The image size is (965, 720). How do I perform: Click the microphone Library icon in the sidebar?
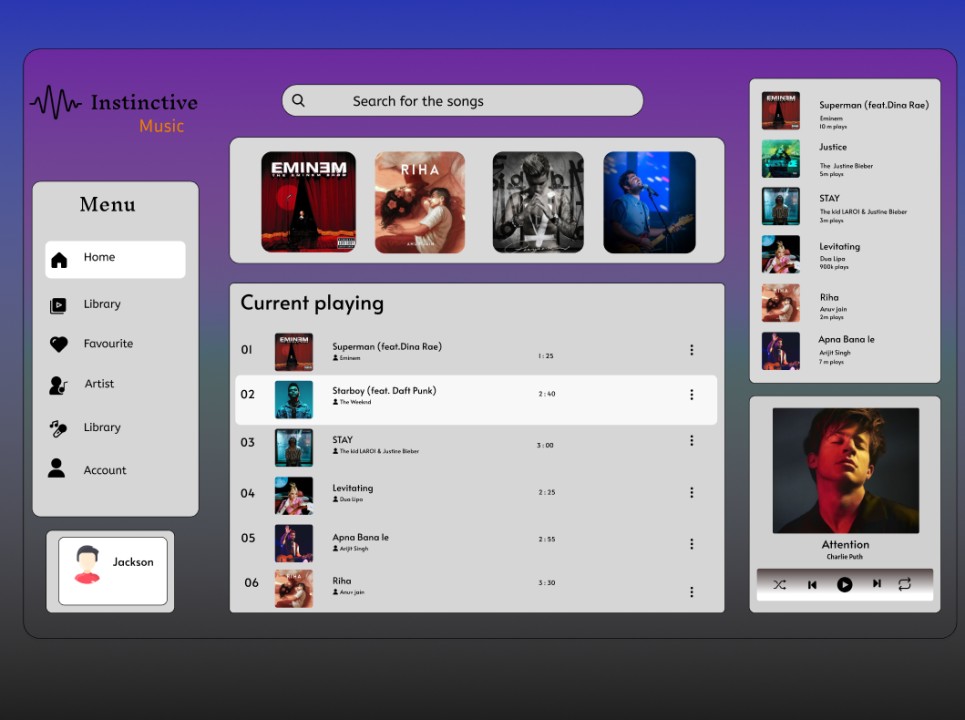(x=60, y=427)
